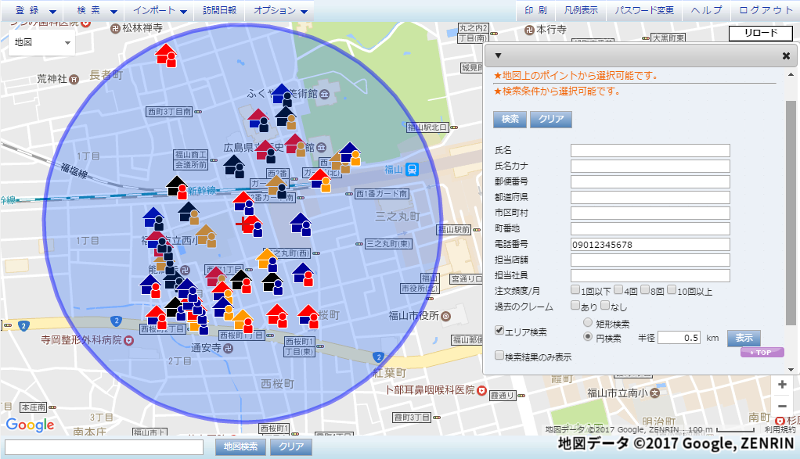Select the 円検索 radio button
Image resolution: width=800 pixels, height=459 pixels.
click(x=588, y=337)
